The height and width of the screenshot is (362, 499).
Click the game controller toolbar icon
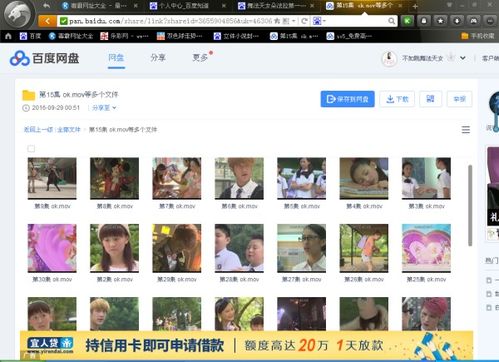point(473,21)
